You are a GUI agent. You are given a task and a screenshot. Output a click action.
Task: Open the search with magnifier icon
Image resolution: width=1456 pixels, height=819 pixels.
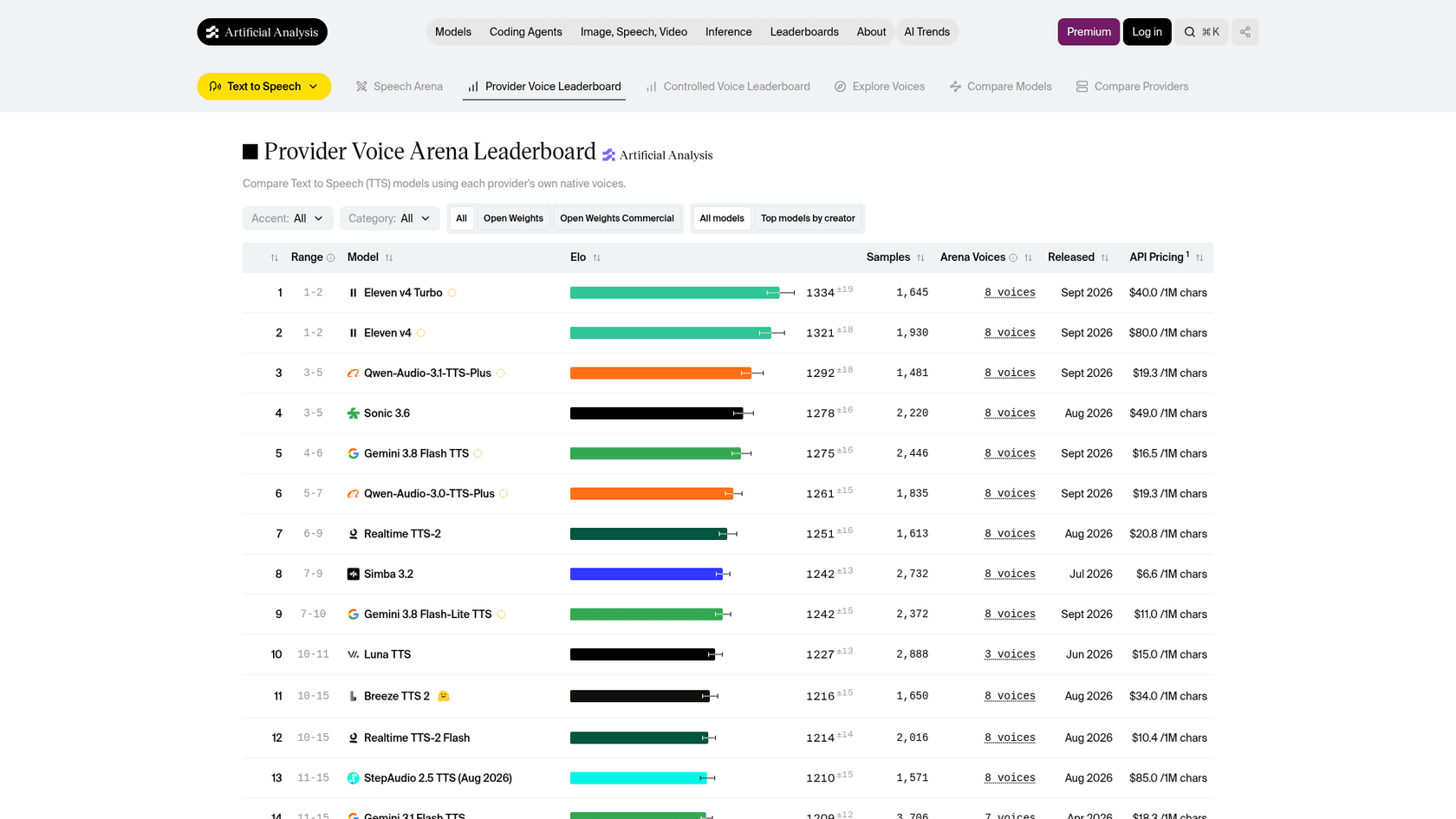pos(1201,32)
